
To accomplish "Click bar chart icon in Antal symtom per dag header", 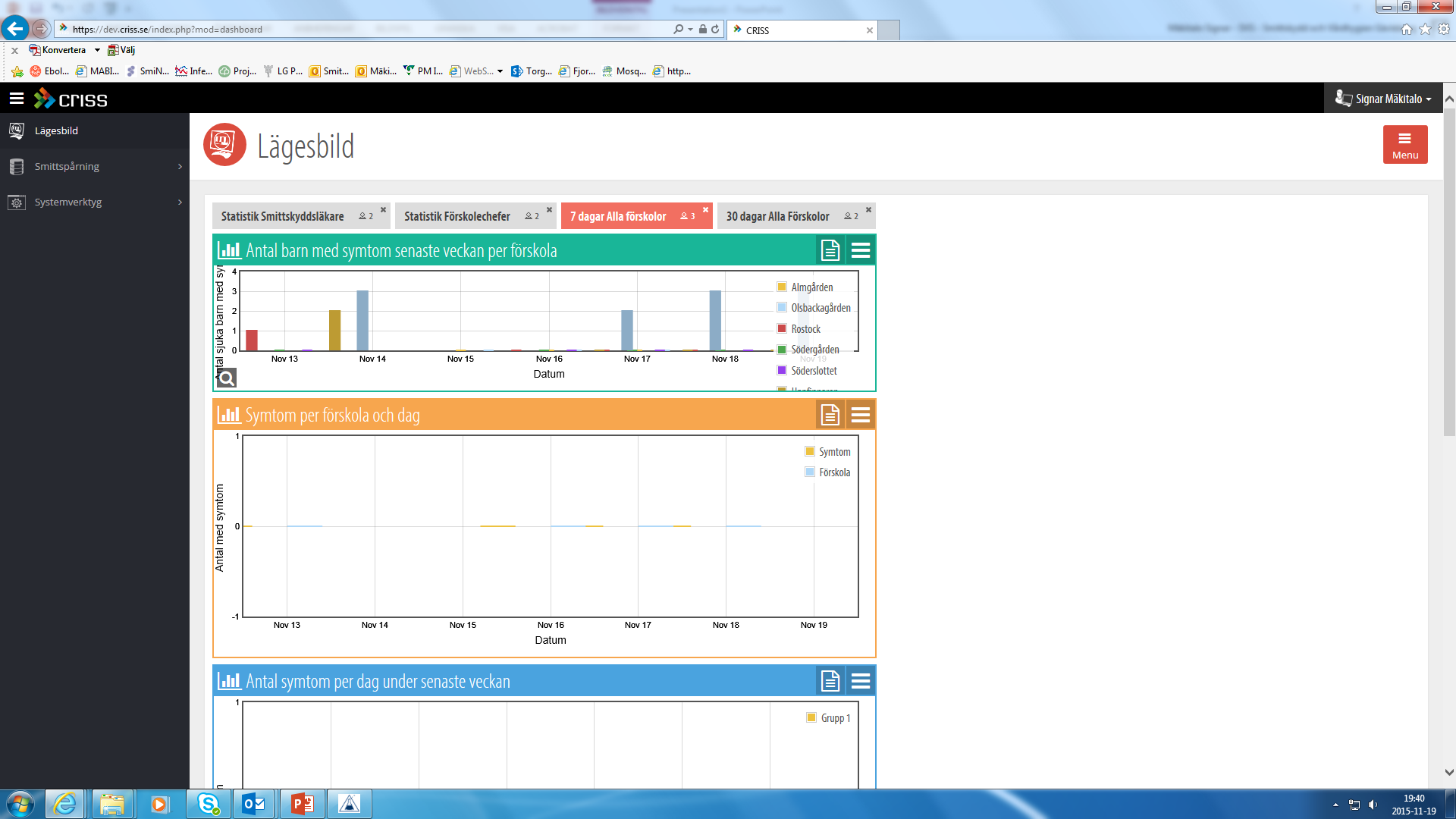I will [229, 681].
